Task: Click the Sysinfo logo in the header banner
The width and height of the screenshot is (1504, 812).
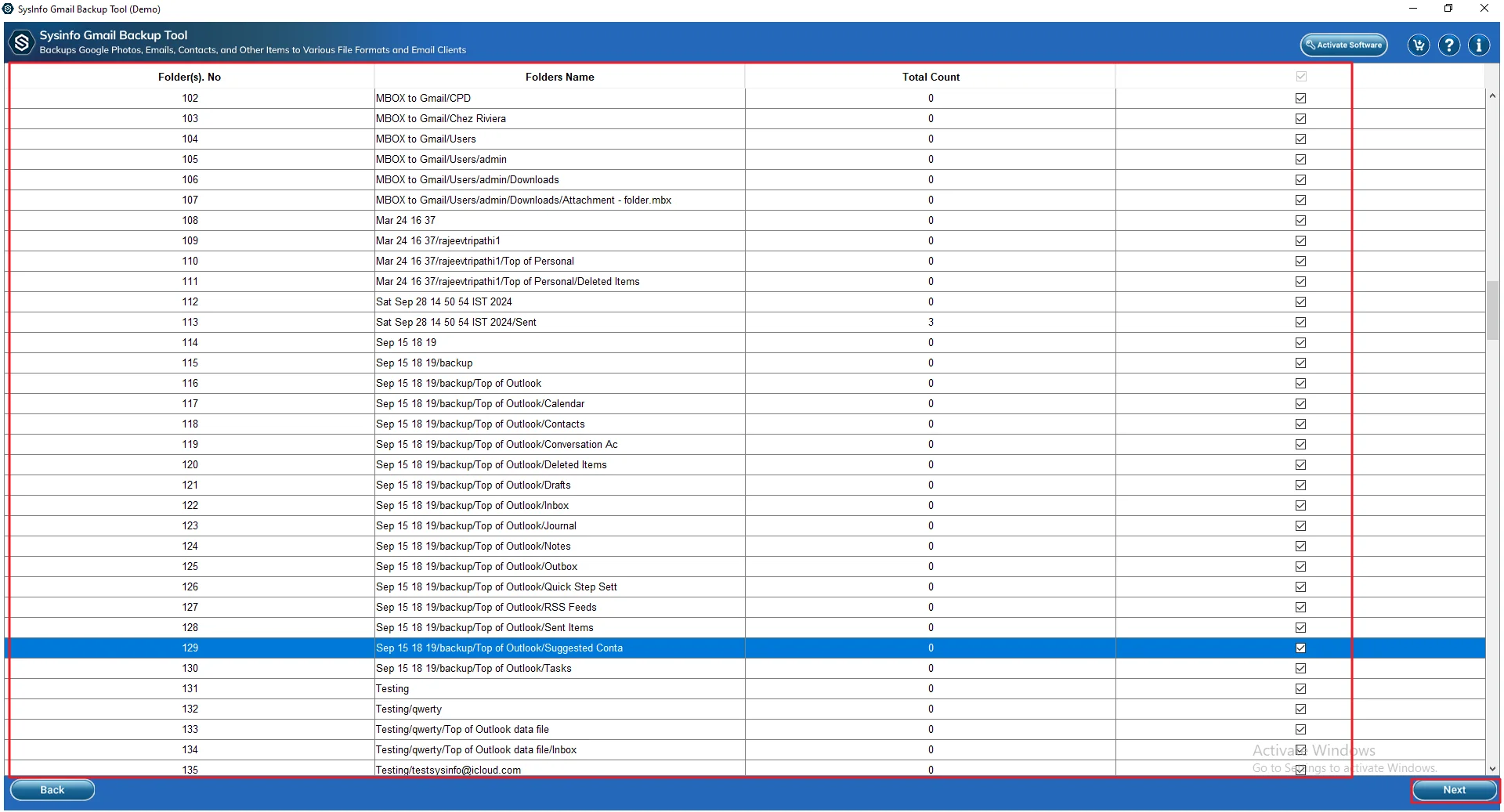Action: [x=22, y=42]
